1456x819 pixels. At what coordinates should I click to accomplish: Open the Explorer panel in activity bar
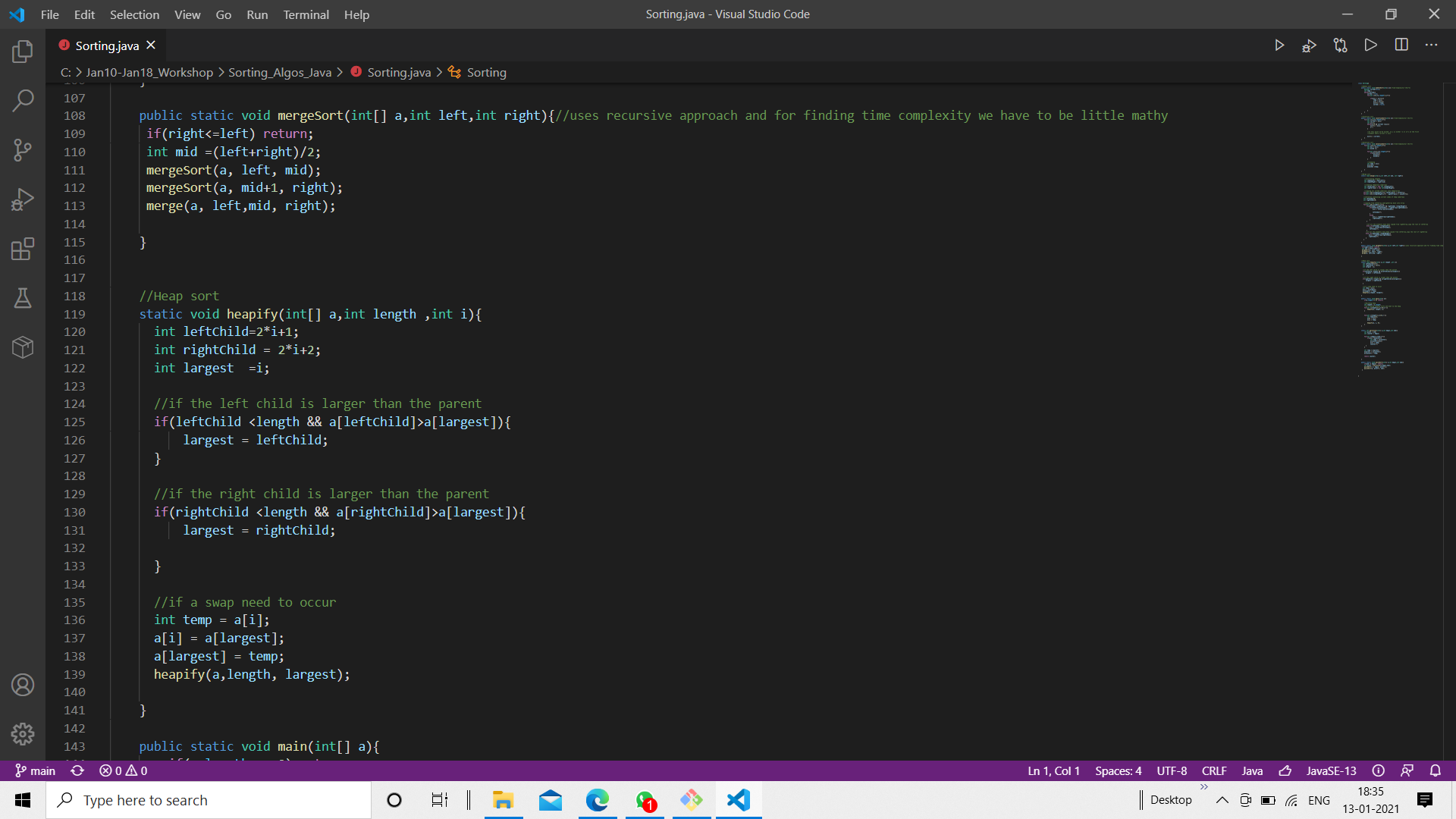tap(23, 52)
